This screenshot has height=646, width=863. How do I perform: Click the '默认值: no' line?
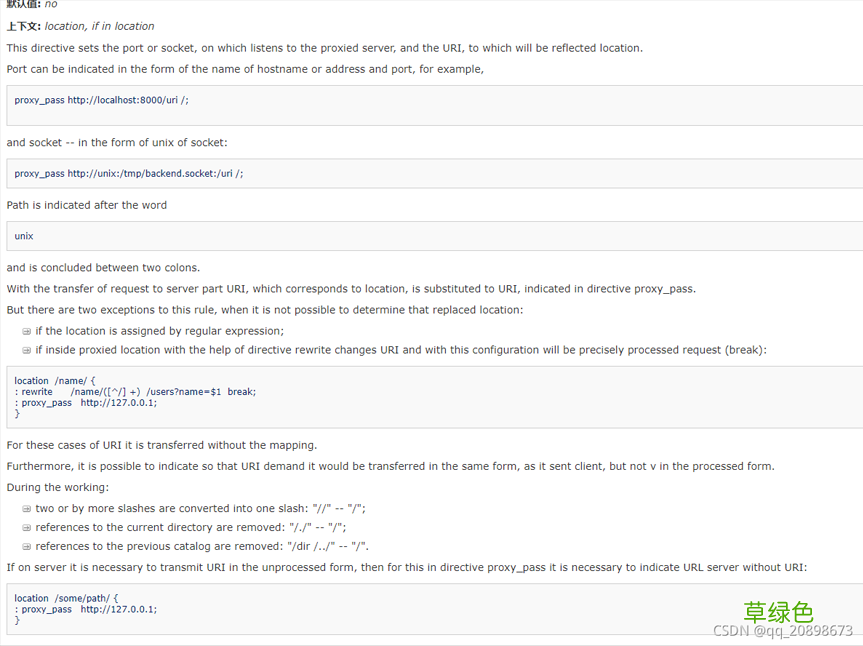pyautogui.click(x=32, y=4)
